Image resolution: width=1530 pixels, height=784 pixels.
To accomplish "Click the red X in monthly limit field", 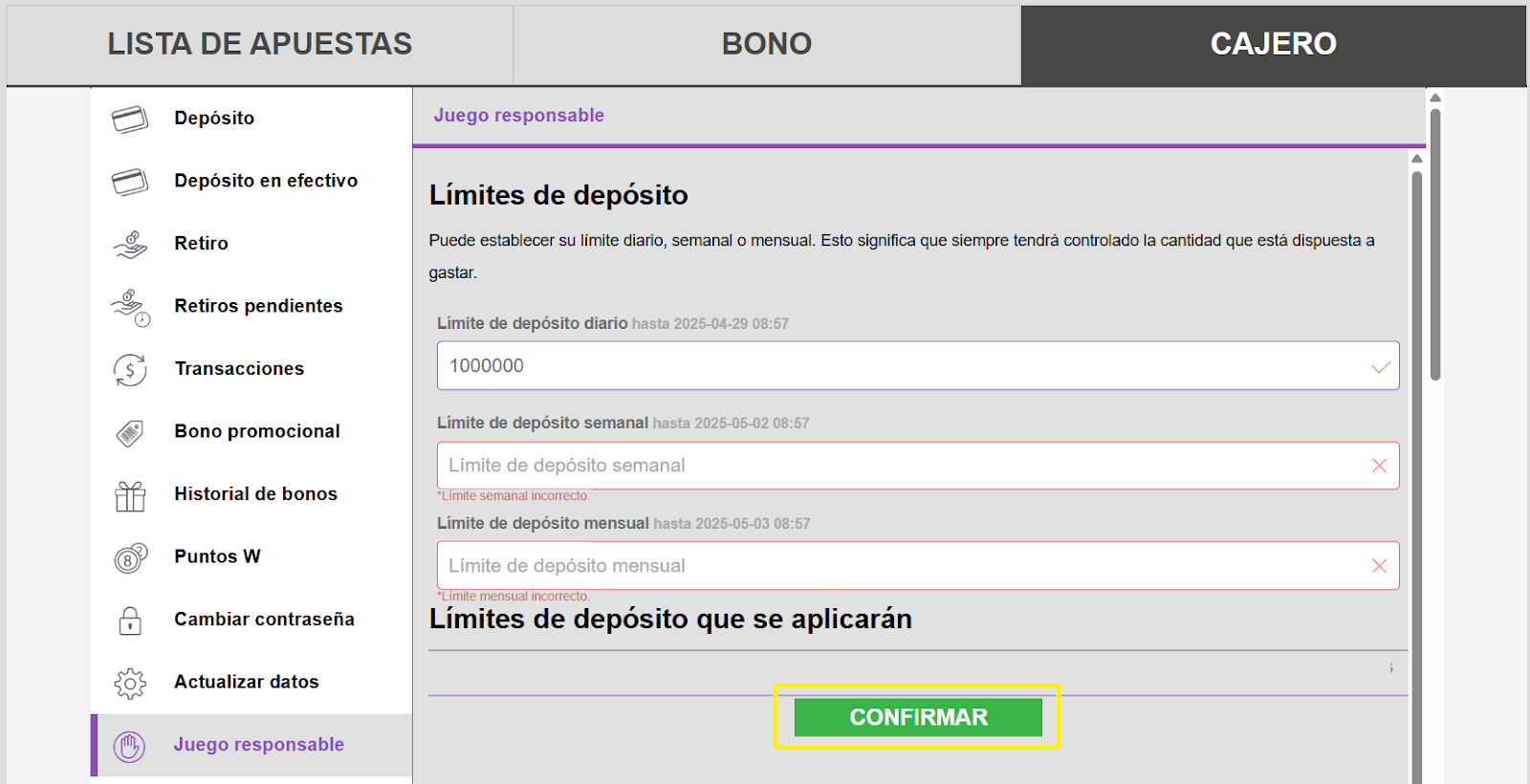I will pyautogui.click(x=1379, y=566).
